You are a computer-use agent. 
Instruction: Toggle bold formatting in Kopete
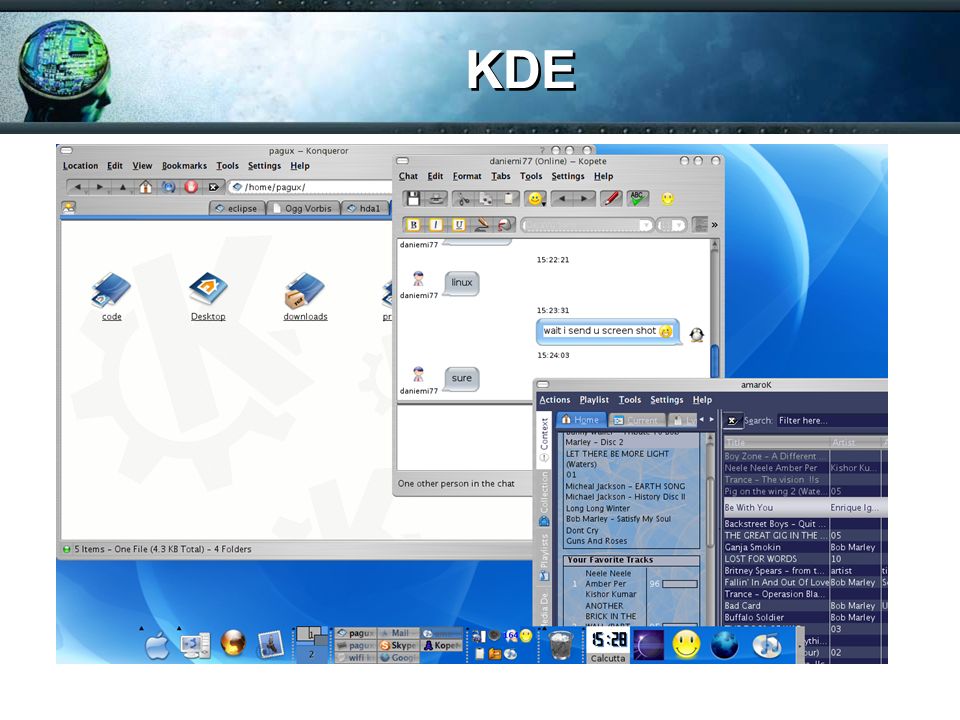pos(413,225)
